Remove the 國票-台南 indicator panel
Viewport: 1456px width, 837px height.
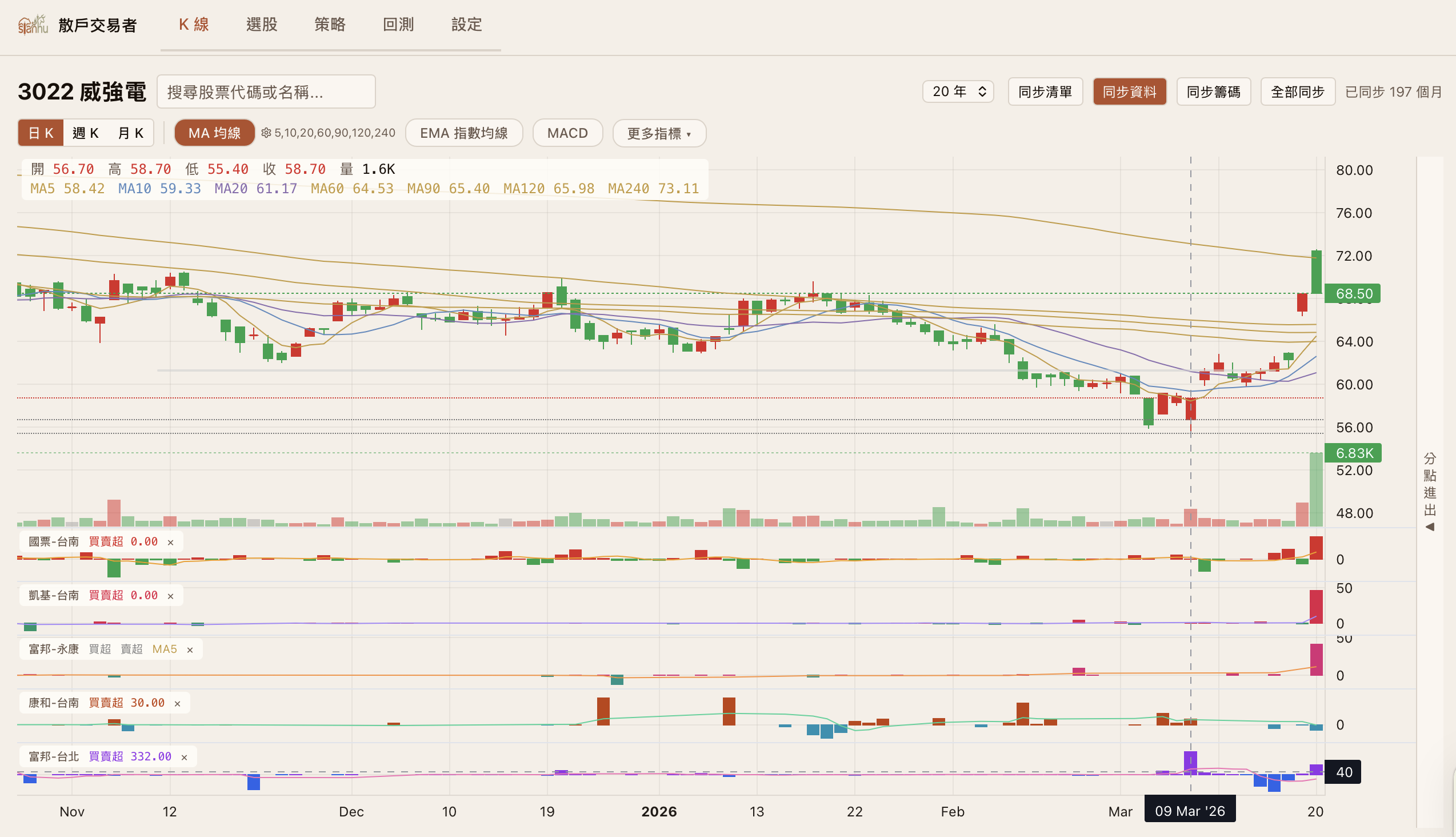pyautogui.click(x=171, y=542)
